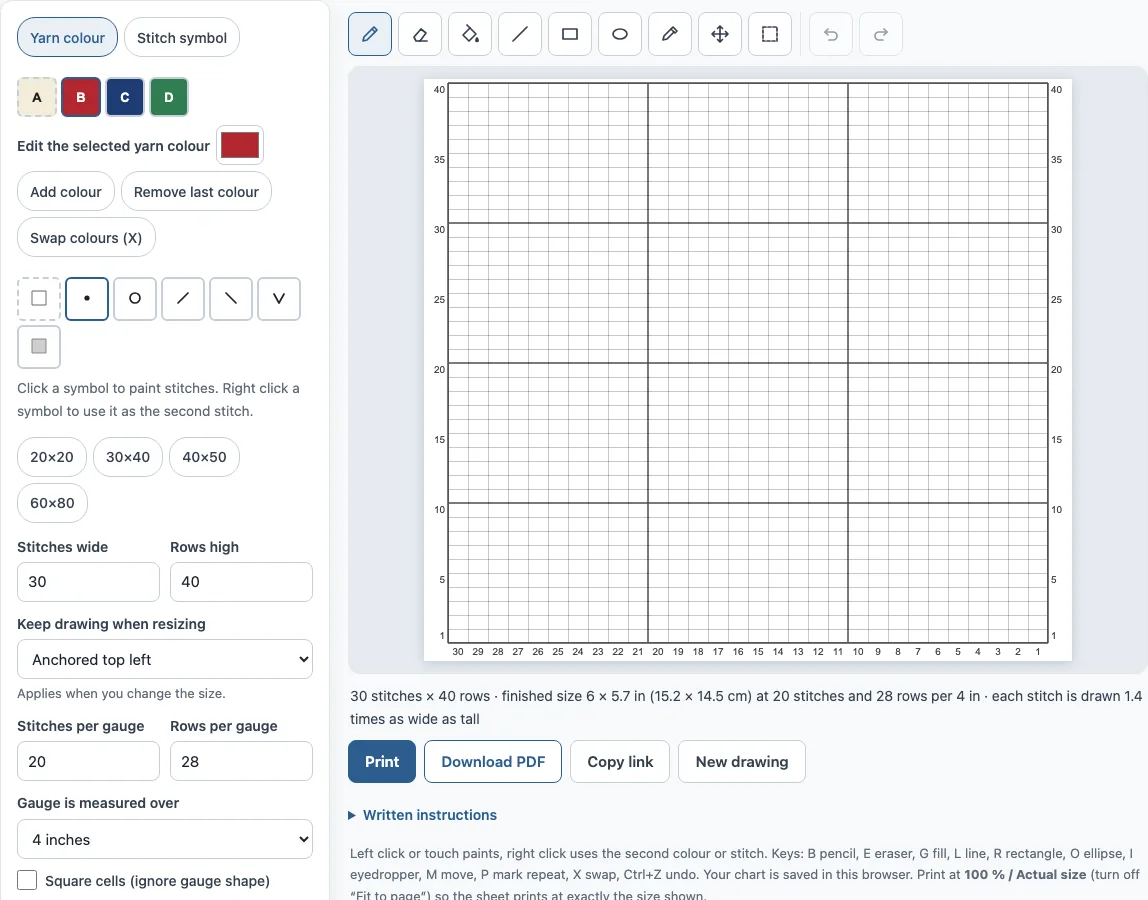Choose the forward slash stitch symbol
The height and width of the screenshot is (900, 1148).
coord(183,299)
